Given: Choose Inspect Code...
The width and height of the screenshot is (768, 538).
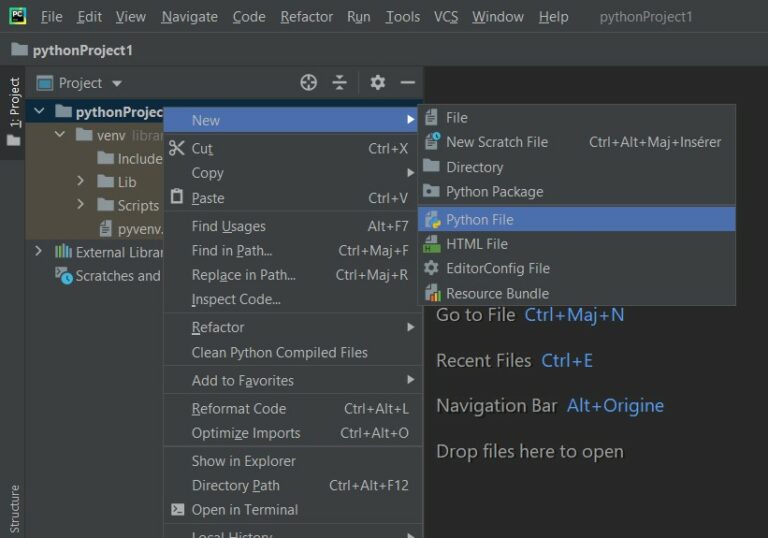Looking at the screenshot, I should pyautogui.click(x=290, y=299).
